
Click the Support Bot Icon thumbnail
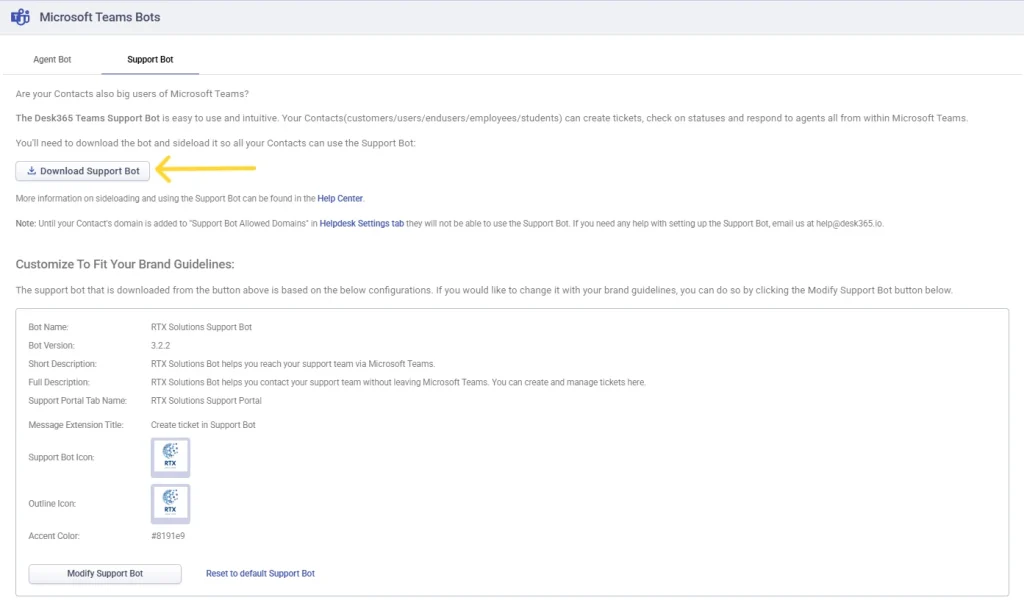(170, 457)
